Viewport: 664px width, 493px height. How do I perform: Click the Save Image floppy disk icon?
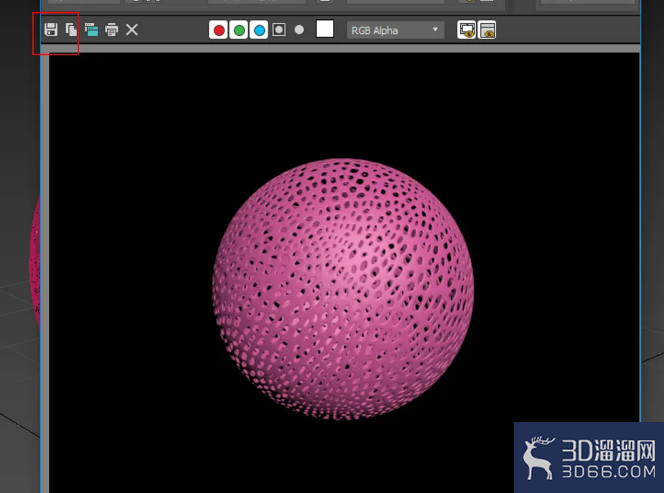(x=51, y=30)
